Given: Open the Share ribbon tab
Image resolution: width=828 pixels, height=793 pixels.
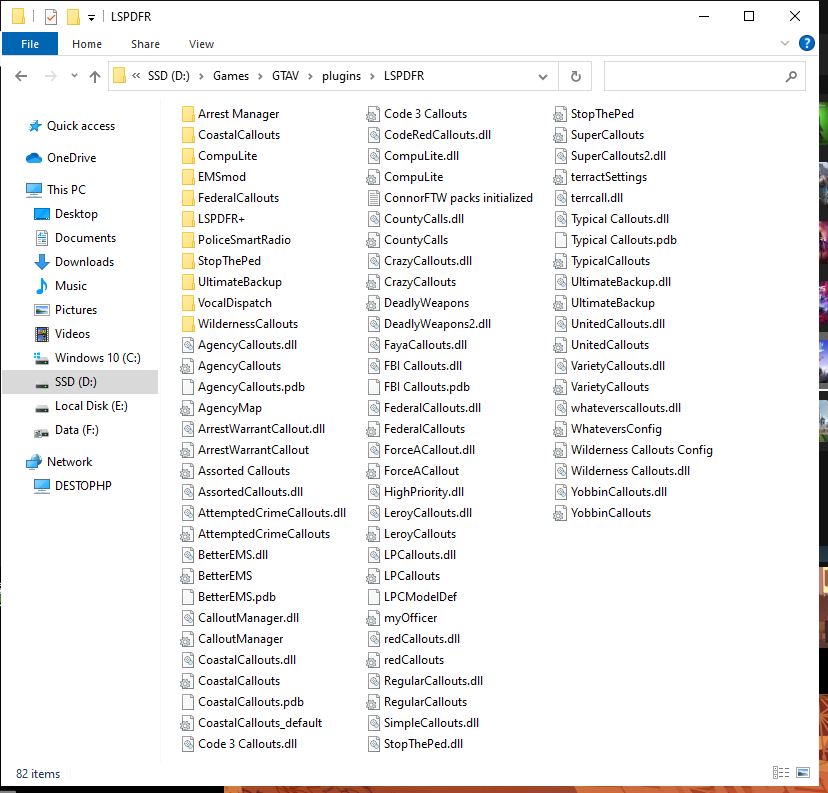Looking at the screenshot, I should (145, 44).
